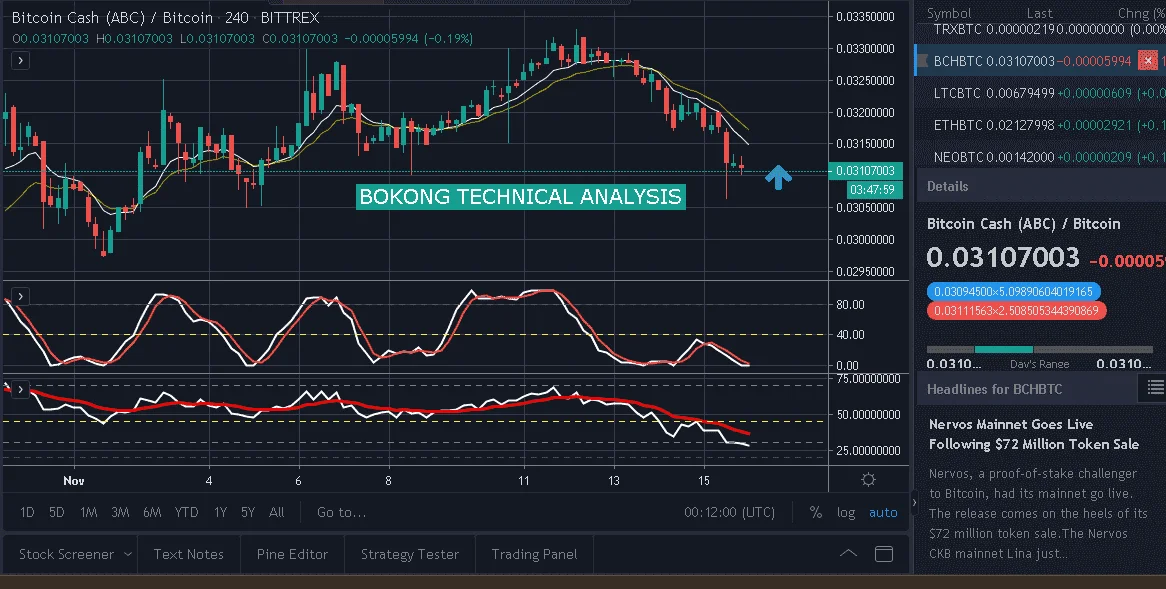
Task: Open the Trading Panel tab
Action: [534, 554]
